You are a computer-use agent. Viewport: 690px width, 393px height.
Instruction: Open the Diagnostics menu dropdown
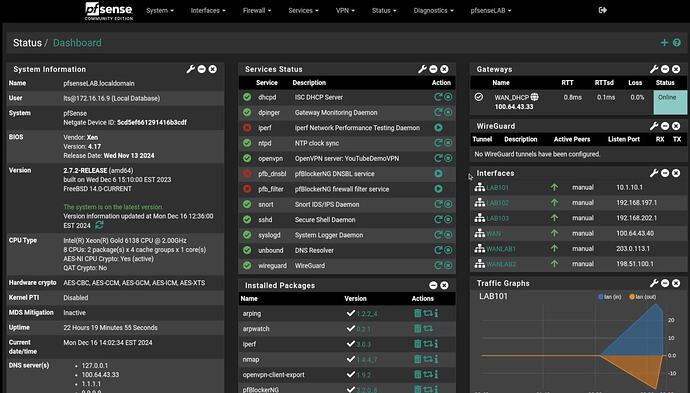coord(433,11)
